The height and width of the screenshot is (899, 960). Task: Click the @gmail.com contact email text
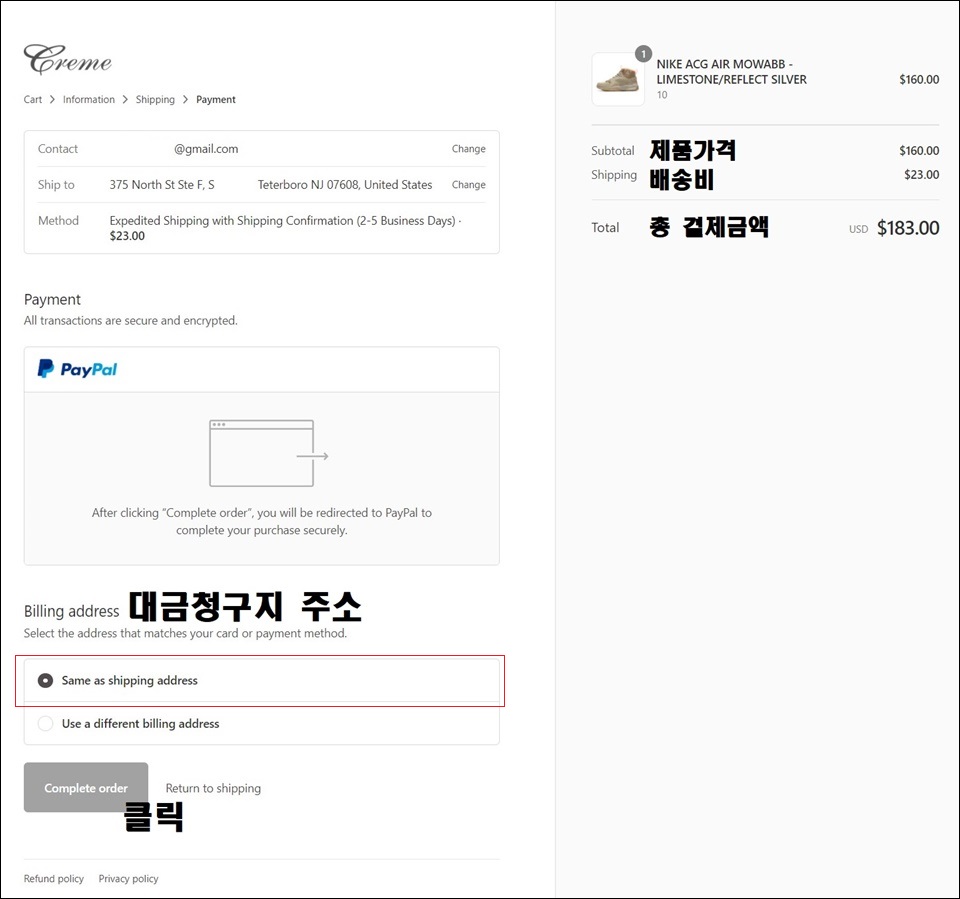[x=206, y=149]
